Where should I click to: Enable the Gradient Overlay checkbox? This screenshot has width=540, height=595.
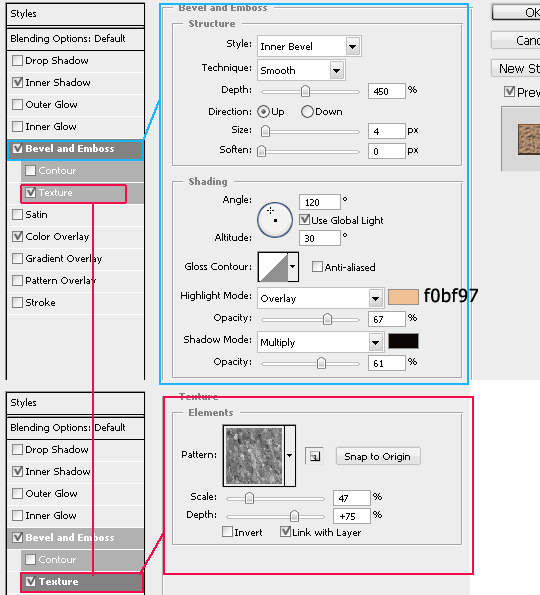17,259
